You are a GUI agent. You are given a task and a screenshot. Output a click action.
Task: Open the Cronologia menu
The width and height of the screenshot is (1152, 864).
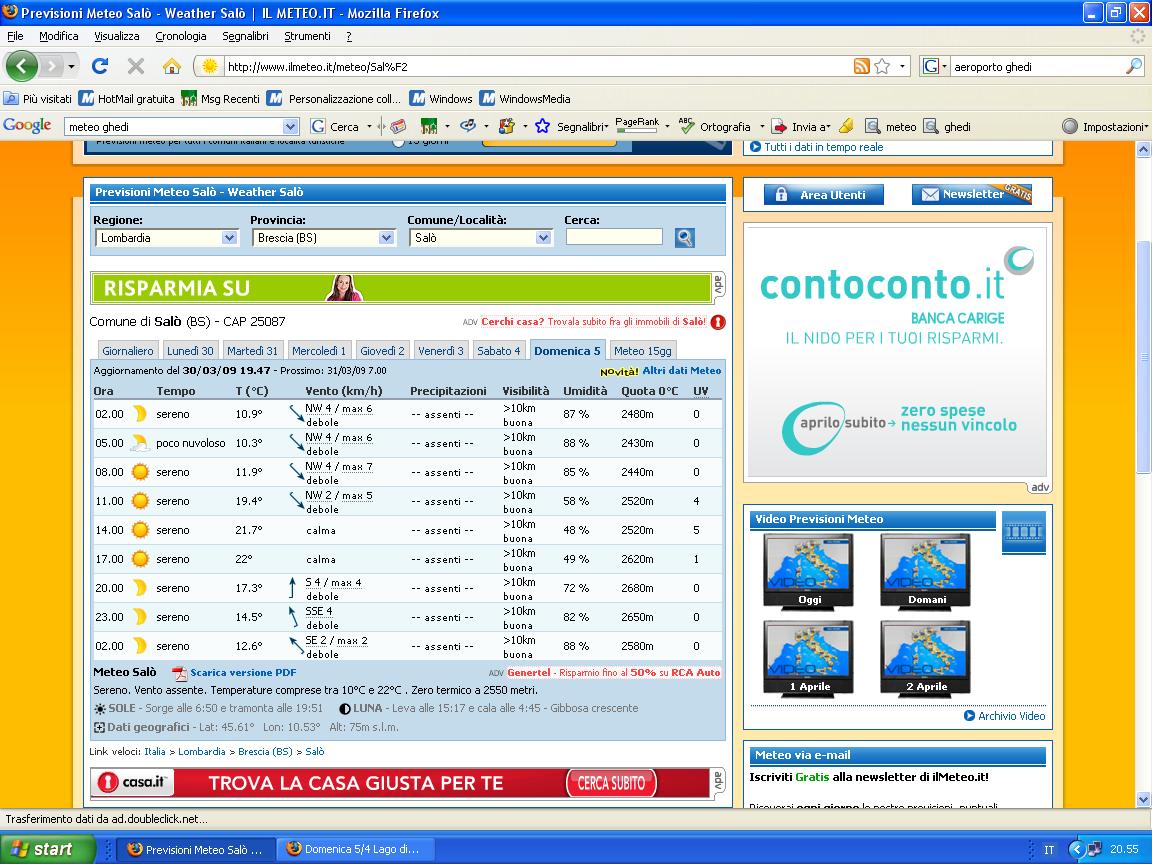[x=181, y=36]
